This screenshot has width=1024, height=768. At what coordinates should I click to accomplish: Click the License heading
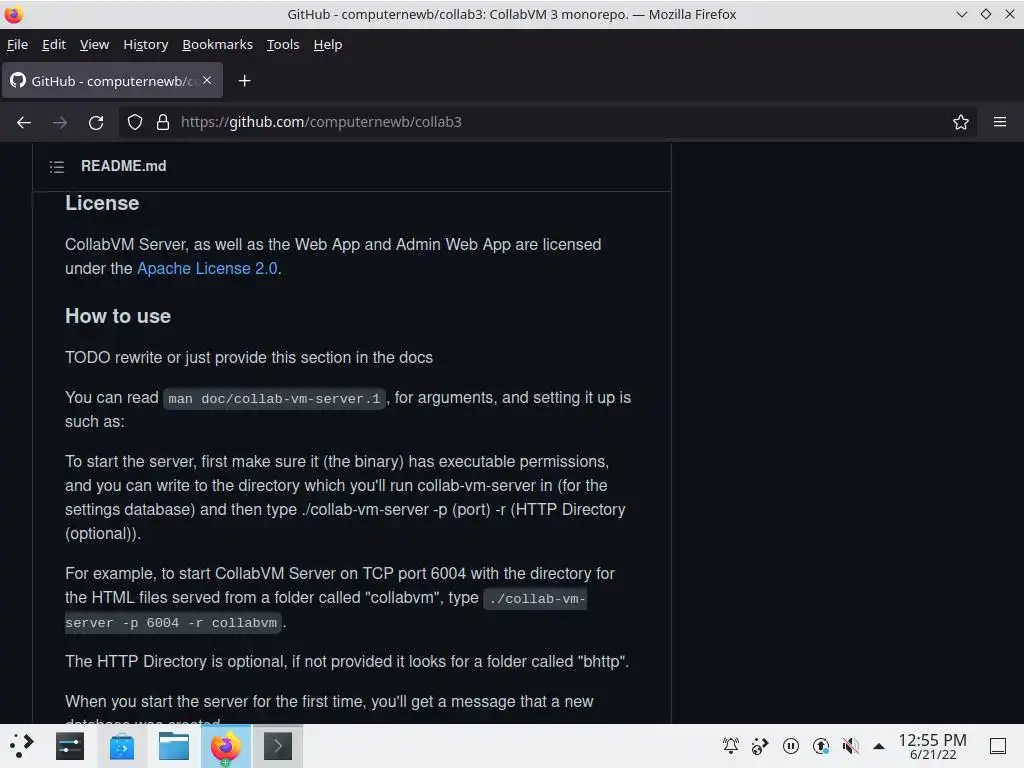(102, 203)
